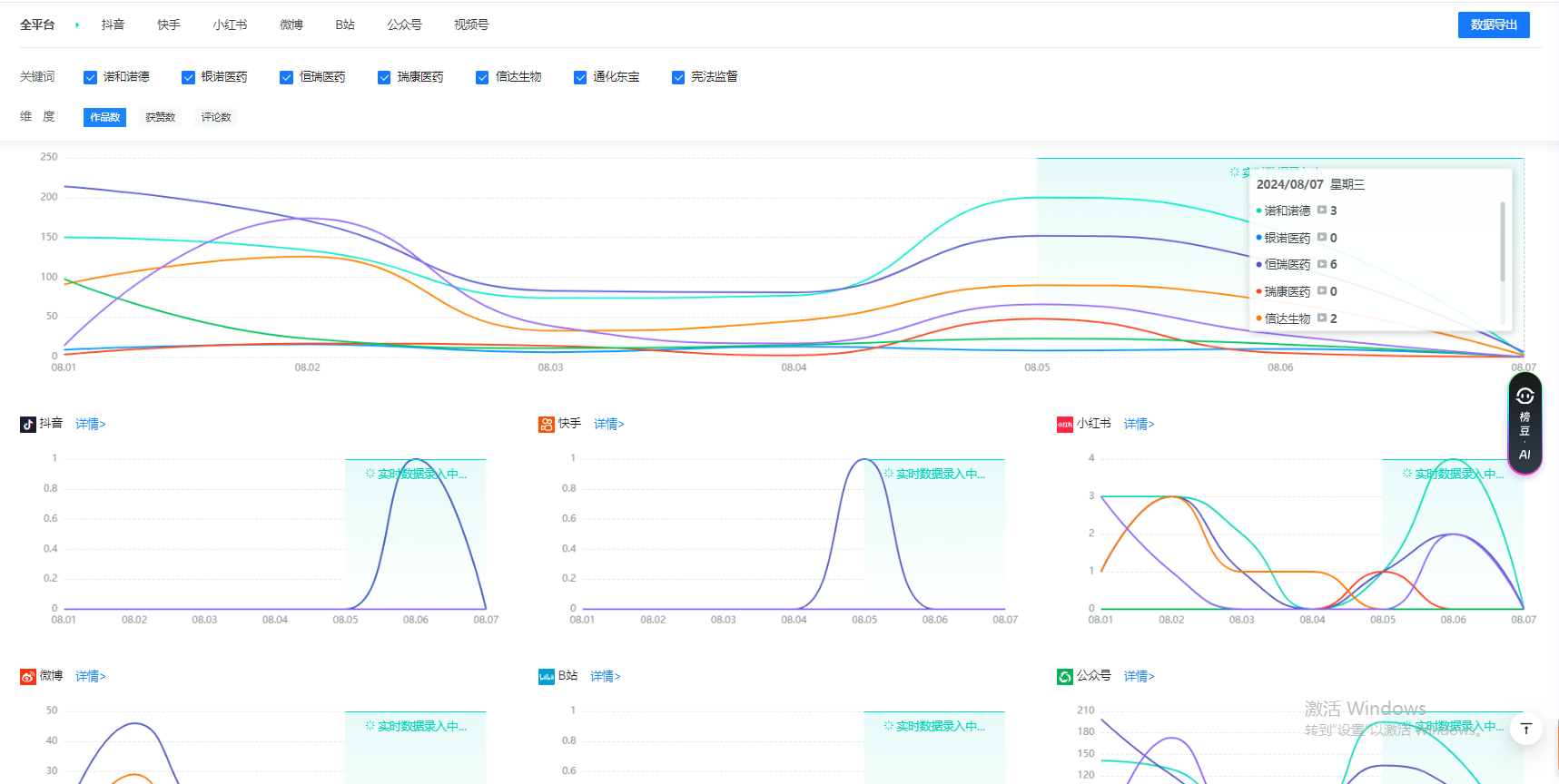1559x784 pixels.
Task: Click the arrow next to 全平台
Action: click(x=77, y=24)
